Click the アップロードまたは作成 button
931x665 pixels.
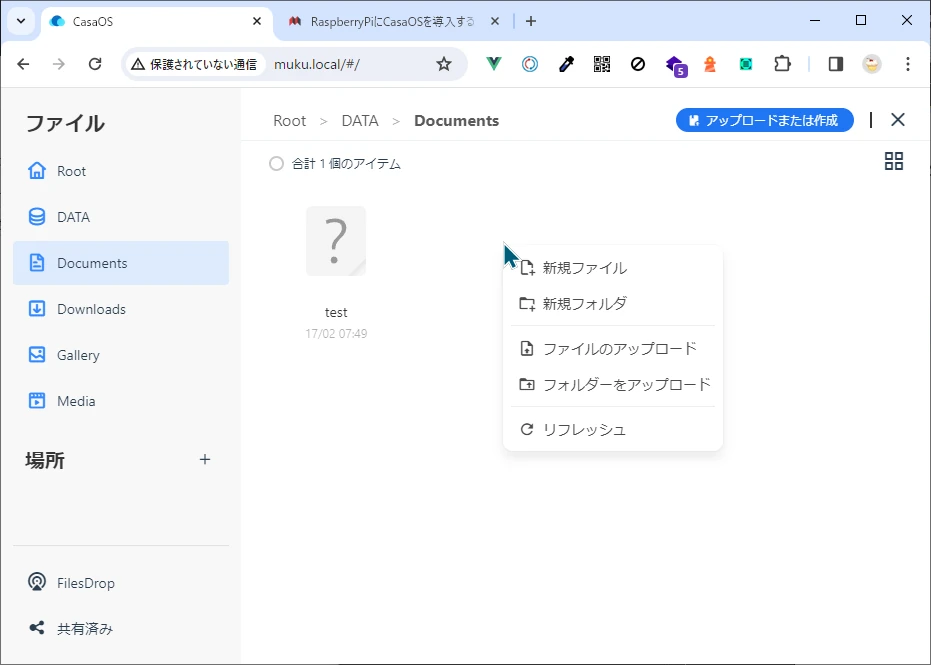[765, 120]
